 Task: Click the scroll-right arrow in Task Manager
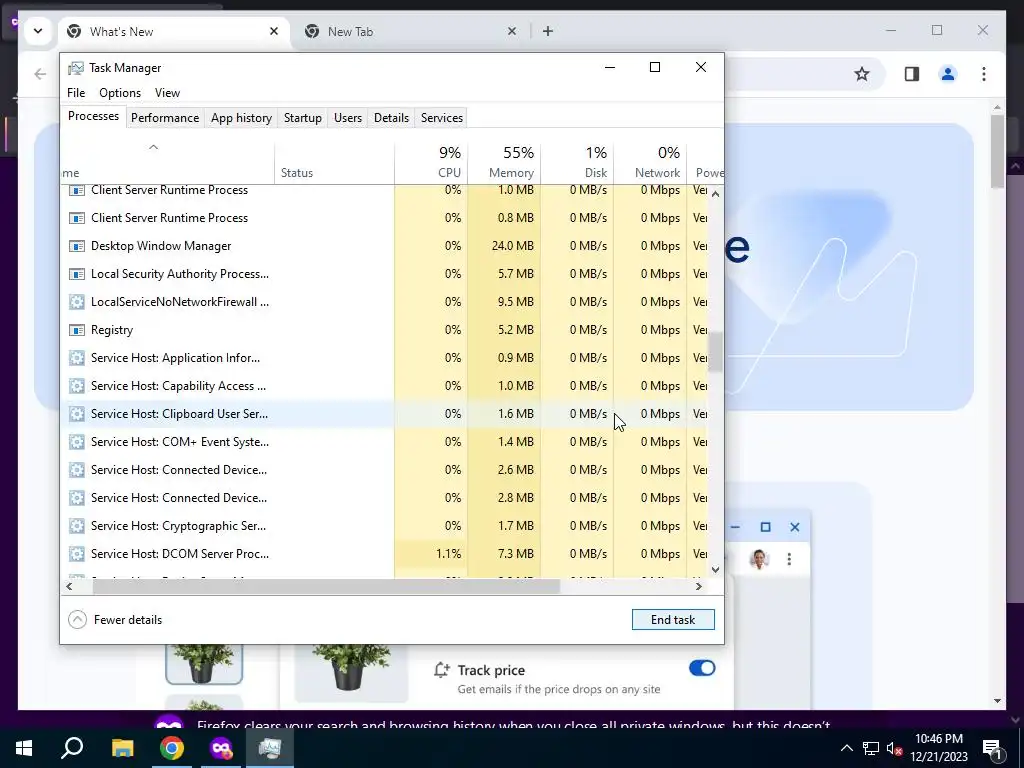698,586
